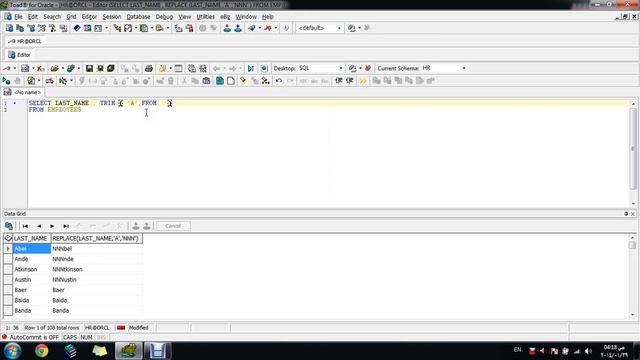The image size is (640, 360).
Task: Click the REPLACE(LAST_NAME,'A','NNN') column header
Action: tap(96, 238)
